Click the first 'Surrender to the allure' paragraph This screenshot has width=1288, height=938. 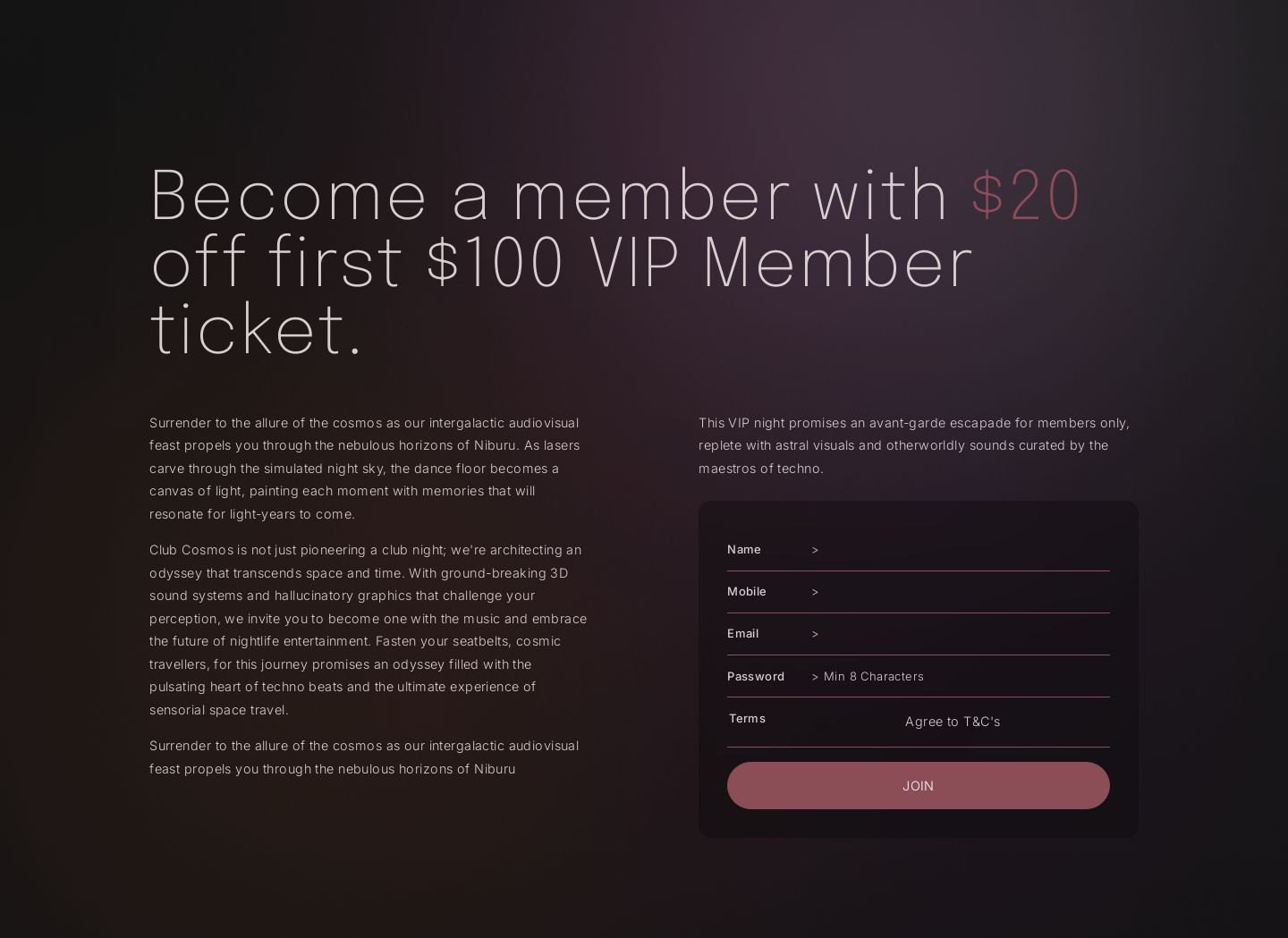(x=365, y=468)
